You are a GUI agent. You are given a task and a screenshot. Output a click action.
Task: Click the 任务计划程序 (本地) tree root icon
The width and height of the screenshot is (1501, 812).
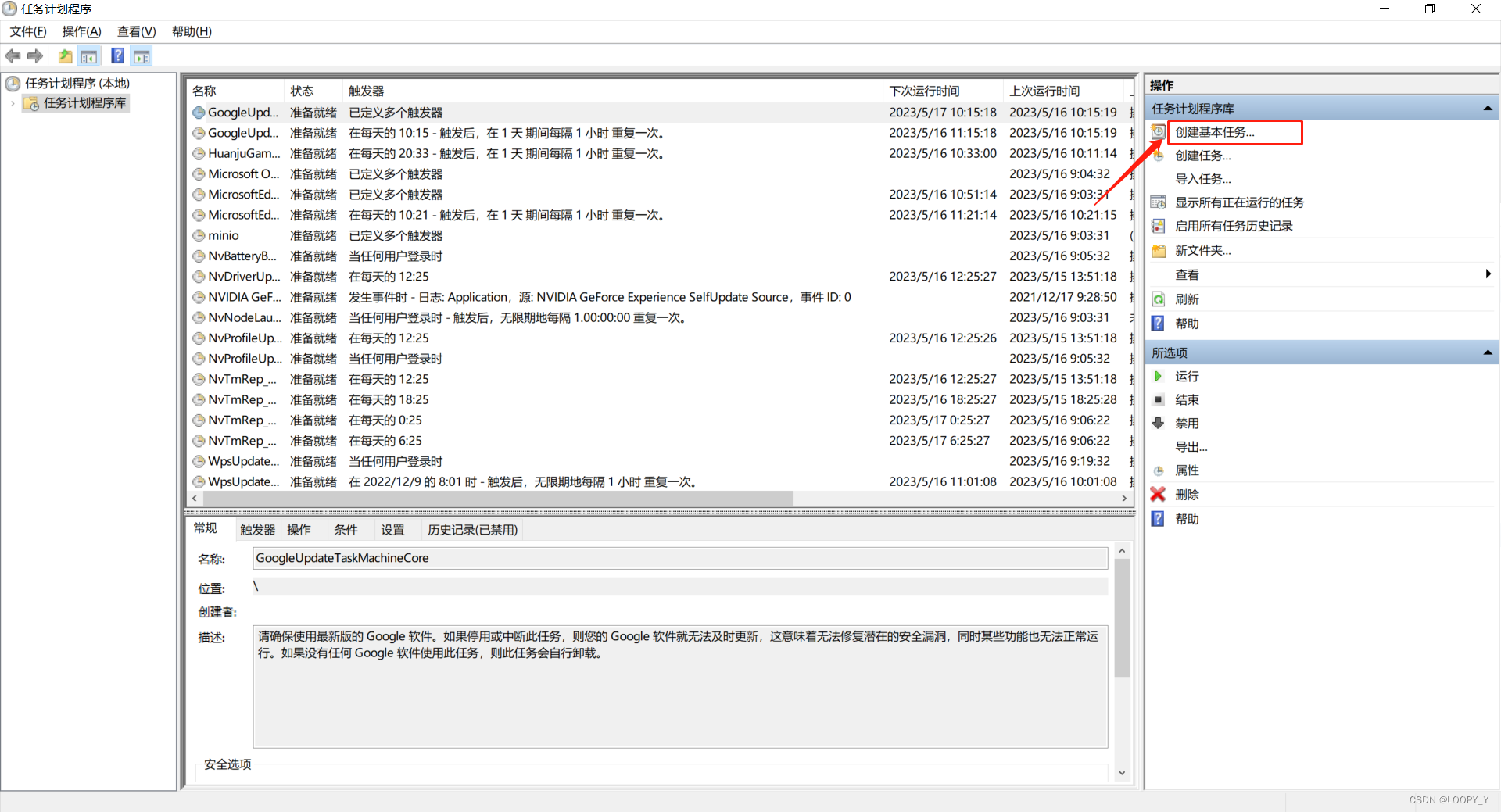[13, 83]
